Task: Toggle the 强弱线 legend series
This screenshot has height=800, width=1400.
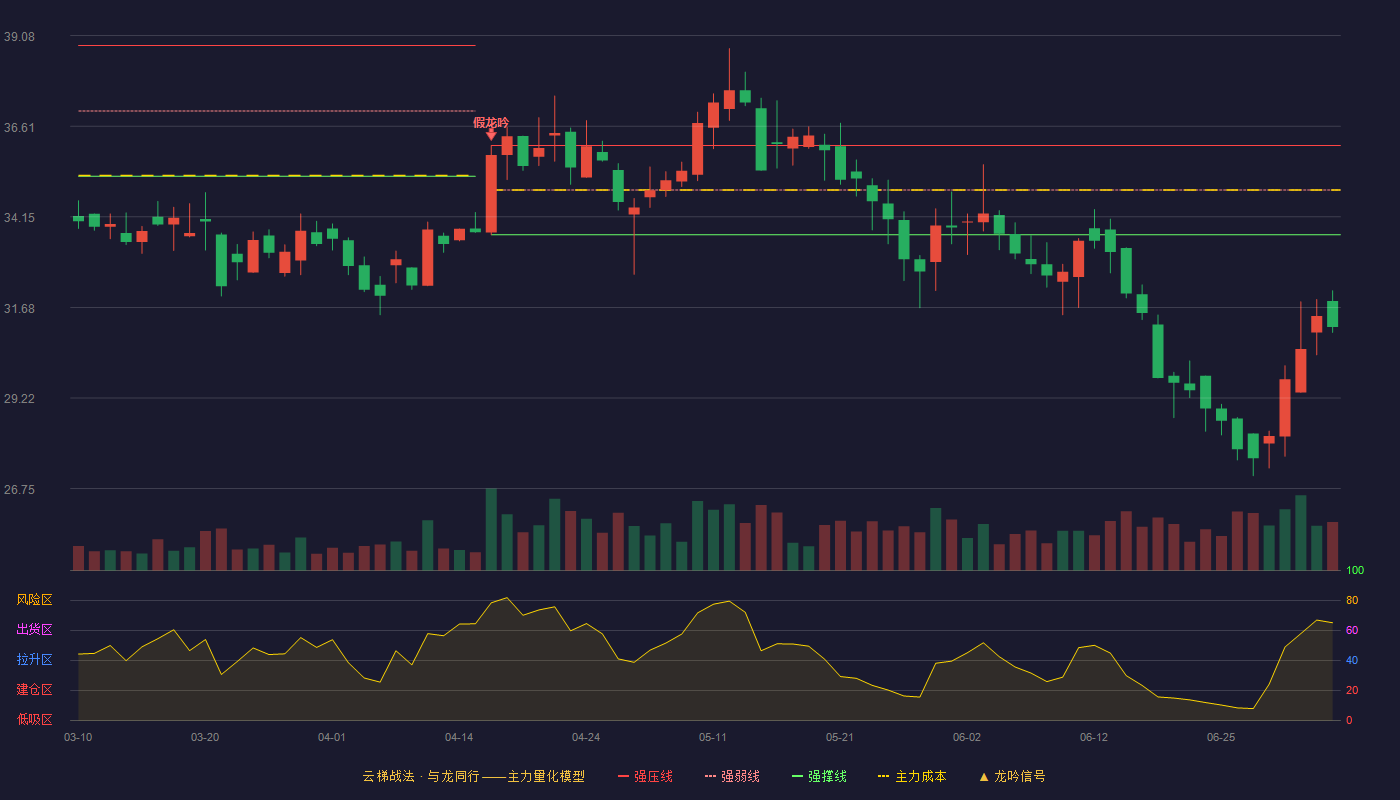Action: coord(732,776)
